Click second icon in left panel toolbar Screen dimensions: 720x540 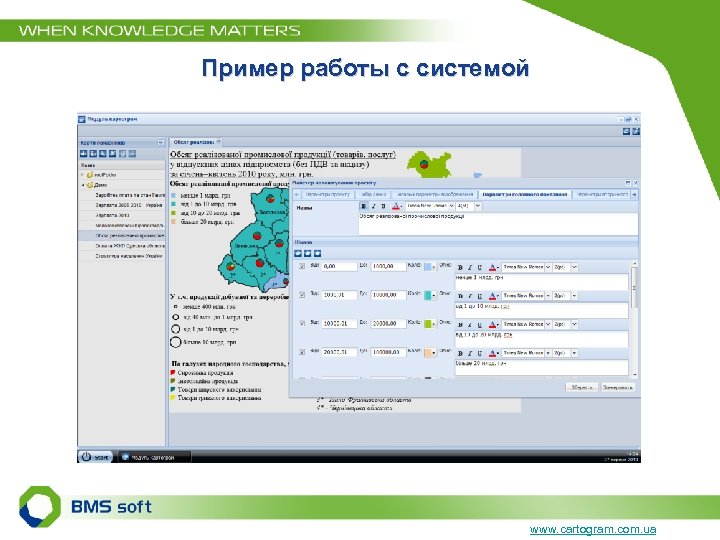point(93,154)
